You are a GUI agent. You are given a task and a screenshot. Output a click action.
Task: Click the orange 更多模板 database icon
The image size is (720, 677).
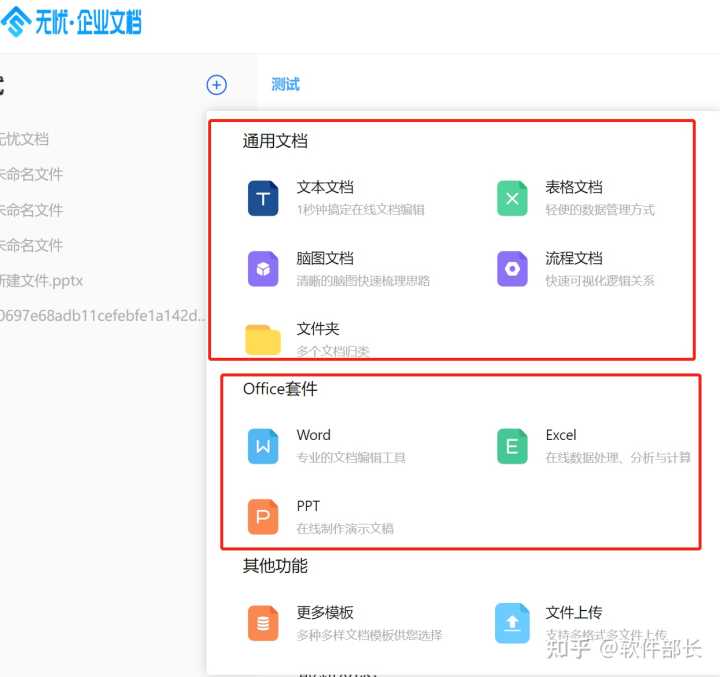pyautogui.click(x=263, y=623)
